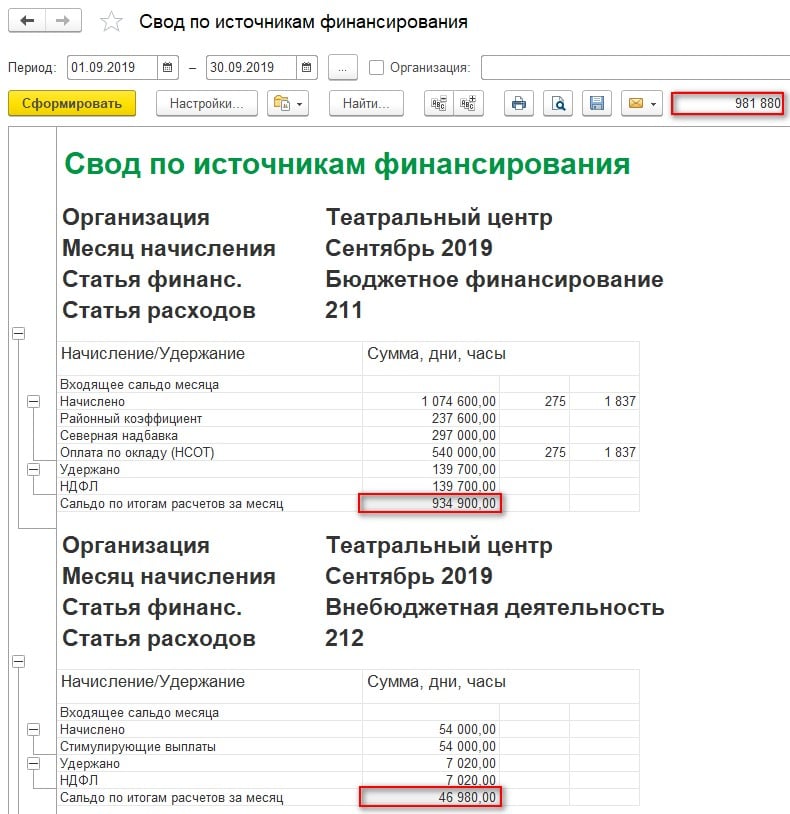Collapse the Начислено group in section 211
Screen dimensions: 790x814
click(x=33, y=401)
